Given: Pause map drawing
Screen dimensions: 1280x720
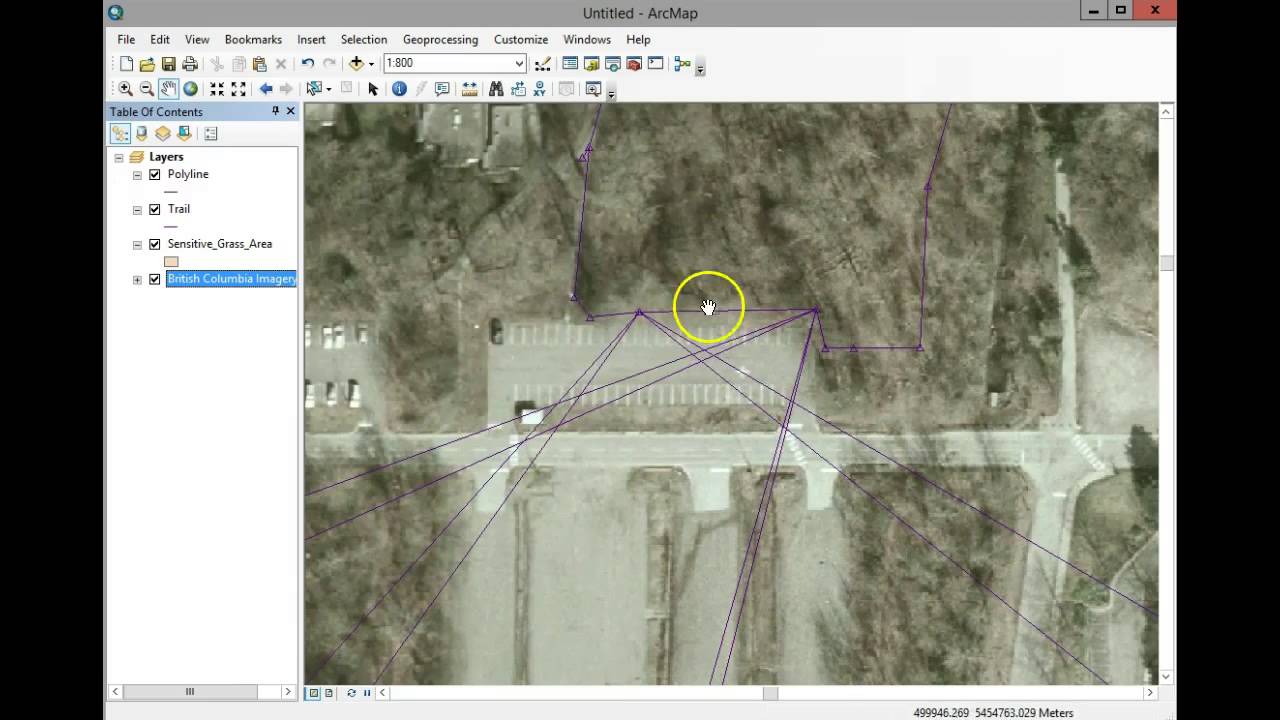Looking at the screenshot, I should pyautogui.click(x=367, y=692).
